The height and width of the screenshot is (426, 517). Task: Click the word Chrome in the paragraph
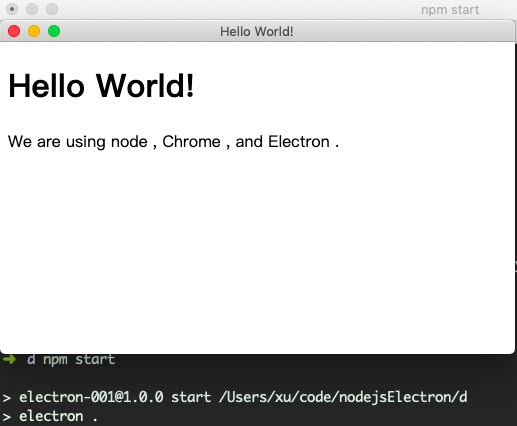click(191, 142)
